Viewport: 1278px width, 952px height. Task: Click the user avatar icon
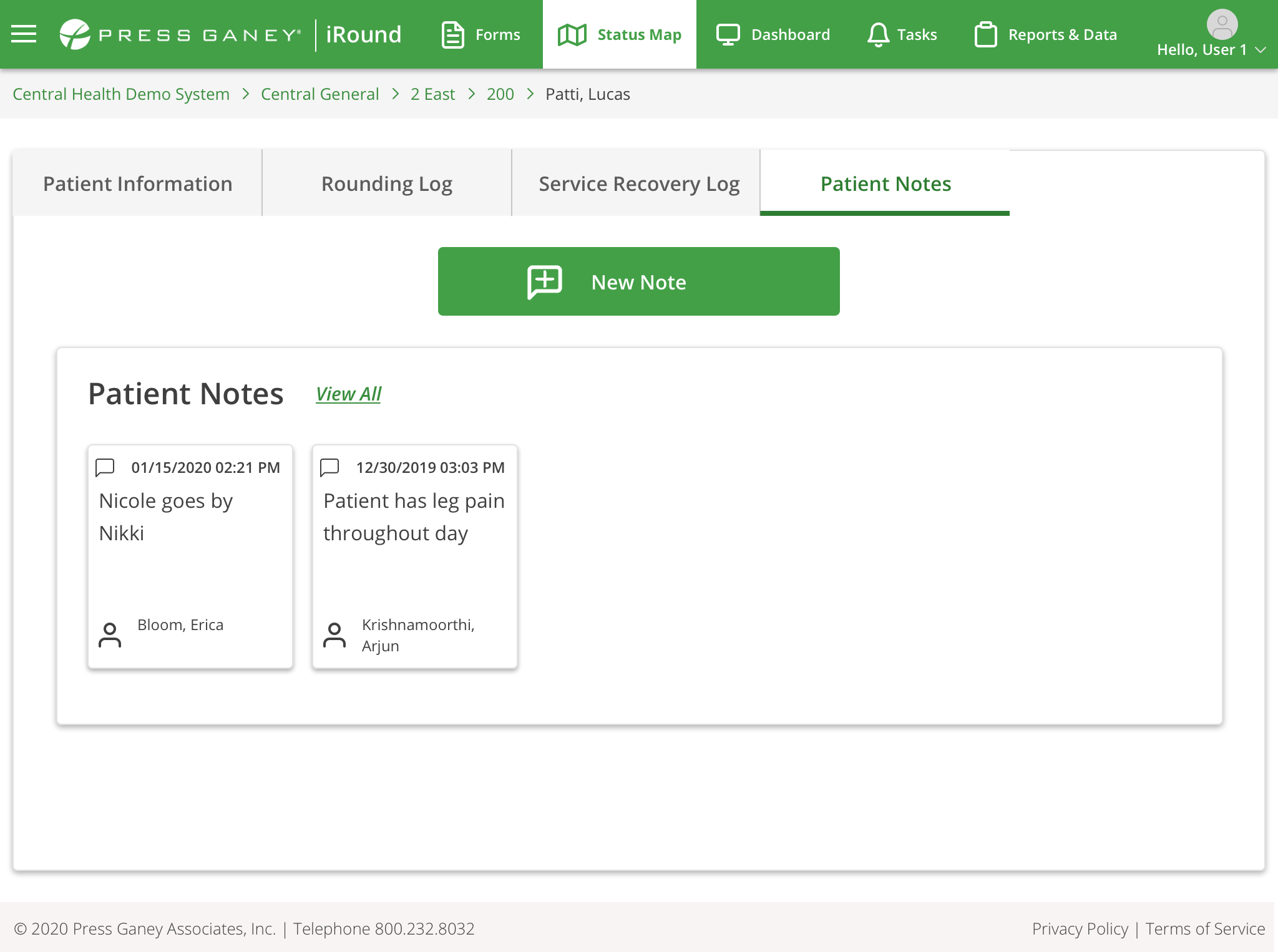pyautogui.click(x=1222, y=24)
